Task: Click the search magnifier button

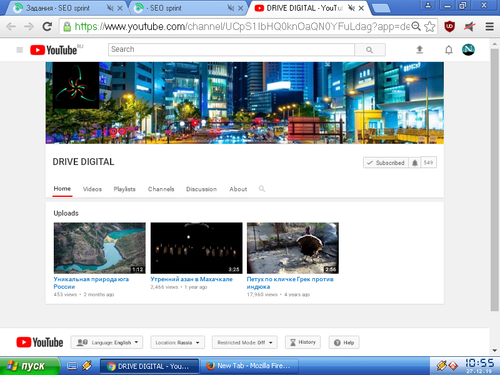Action: click(370, 50)
